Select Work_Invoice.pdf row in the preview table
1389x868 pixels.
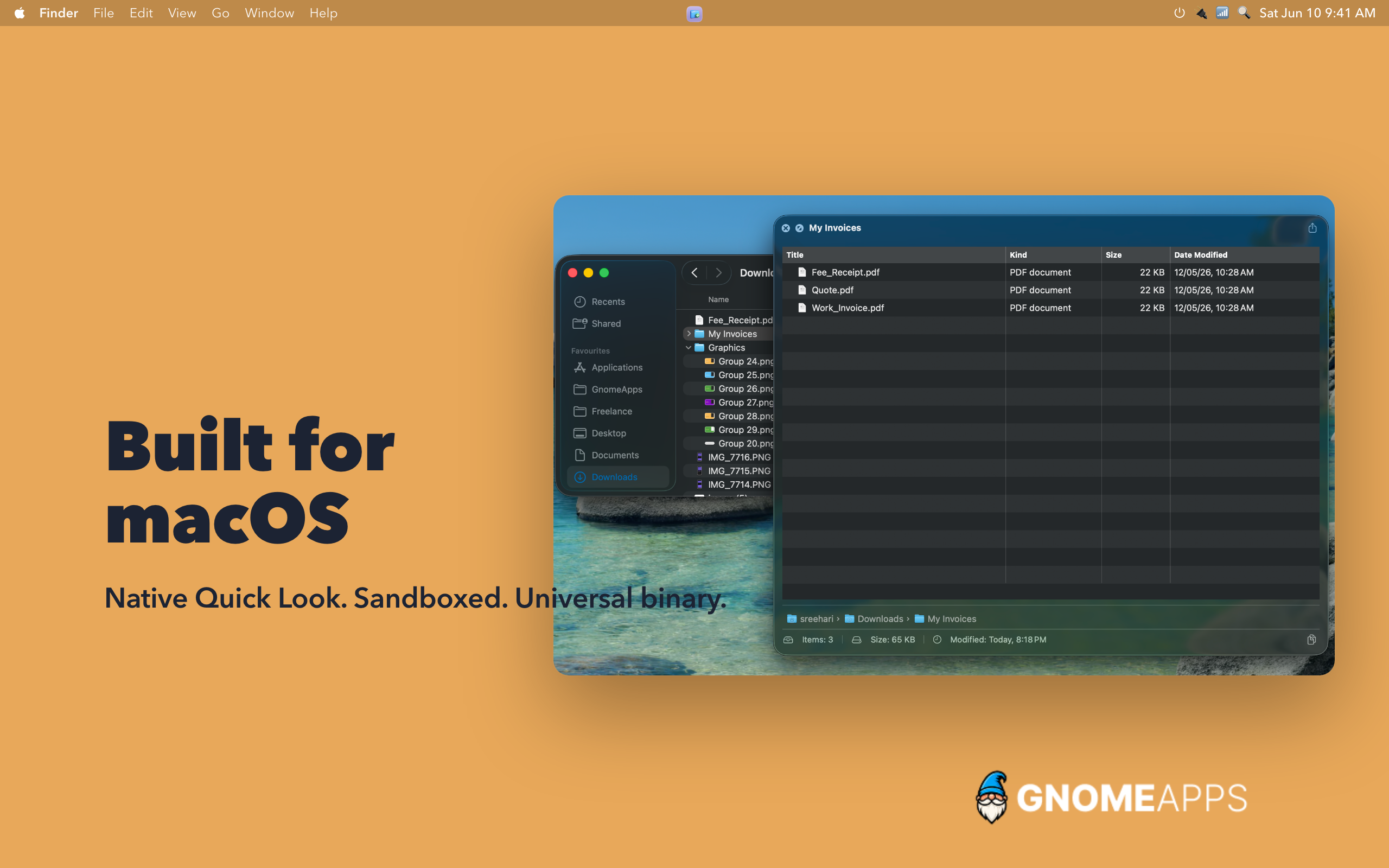point(1050,308)
